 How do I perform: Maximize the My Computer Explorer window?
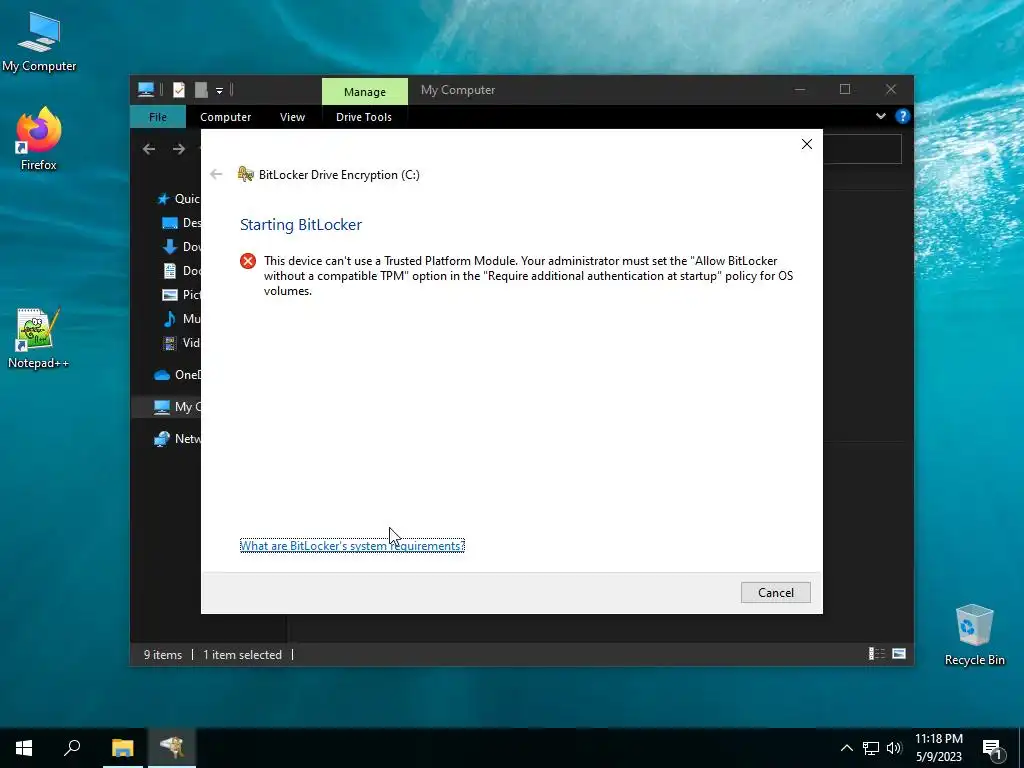[x=845, y=89]
